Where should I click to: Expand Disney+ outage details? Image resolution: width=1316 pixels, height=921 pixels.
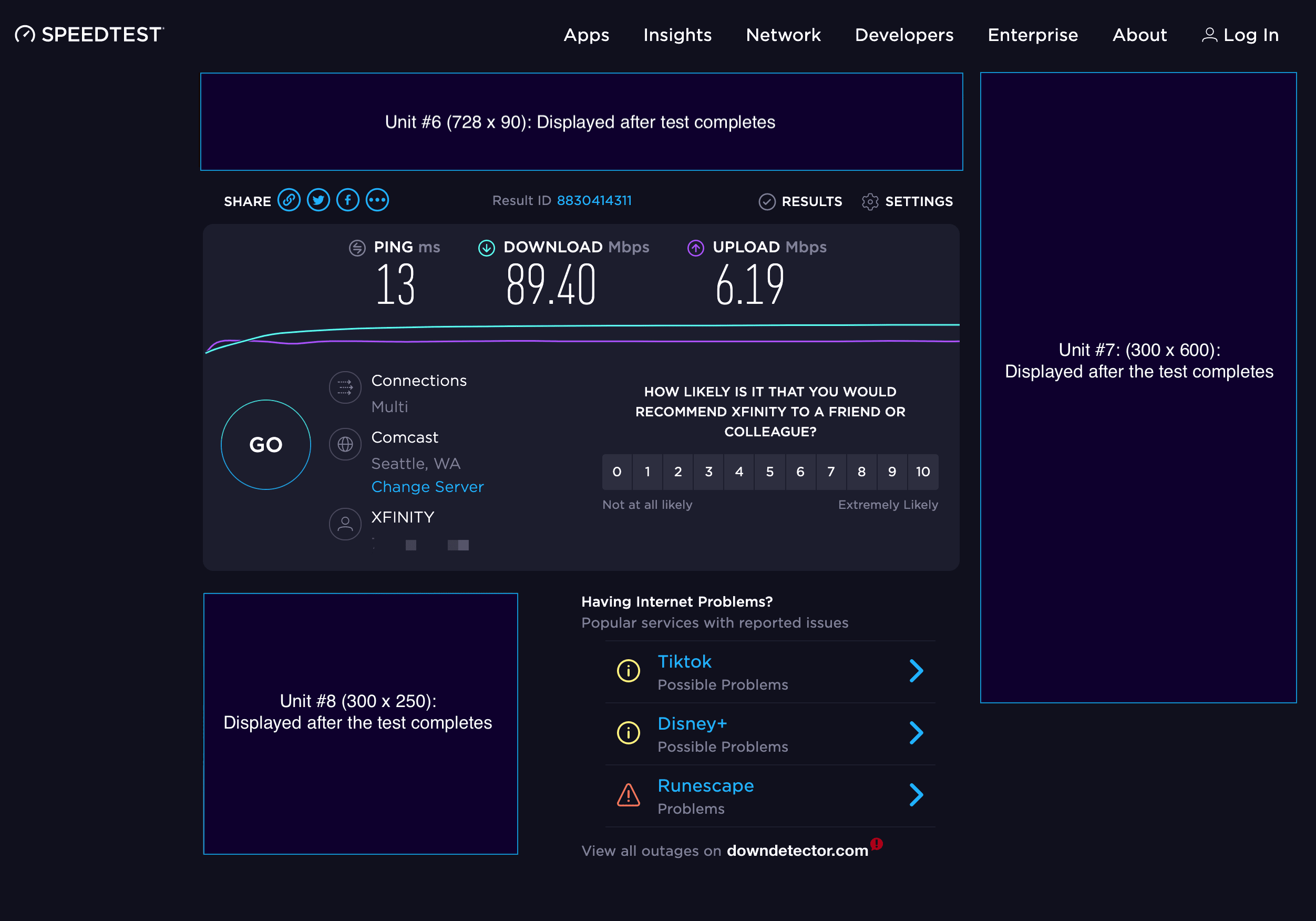(916, 732)
